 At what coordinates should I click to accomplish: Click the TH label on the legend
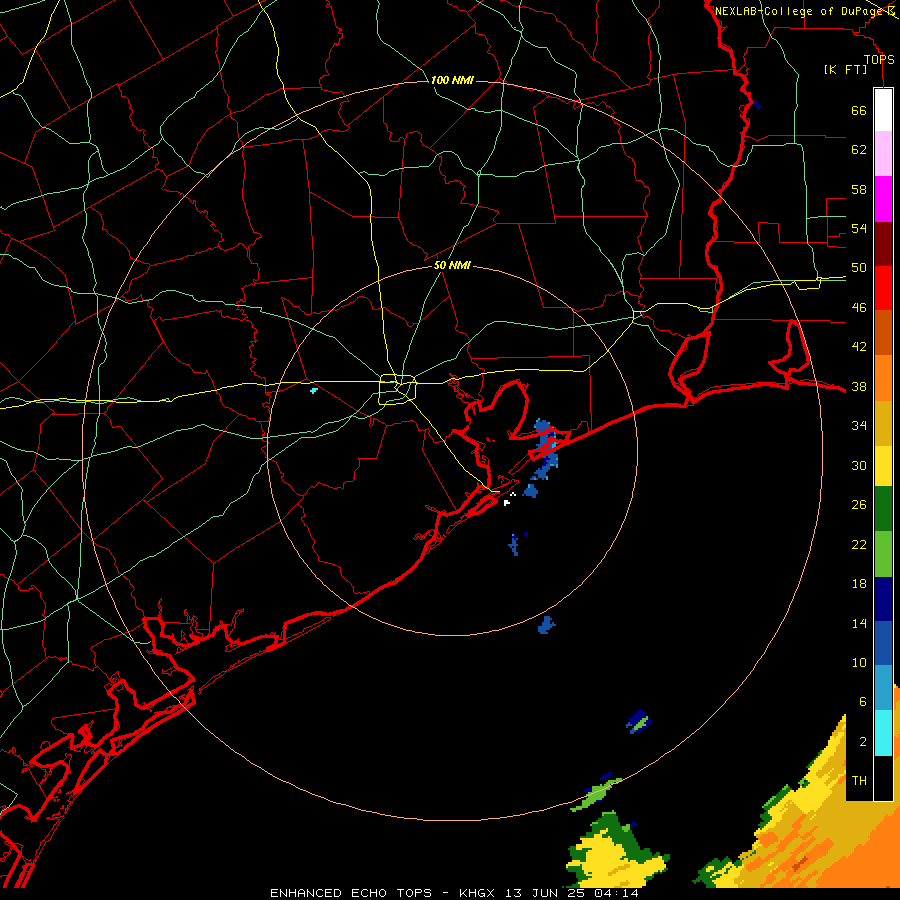tap(859, 781)
